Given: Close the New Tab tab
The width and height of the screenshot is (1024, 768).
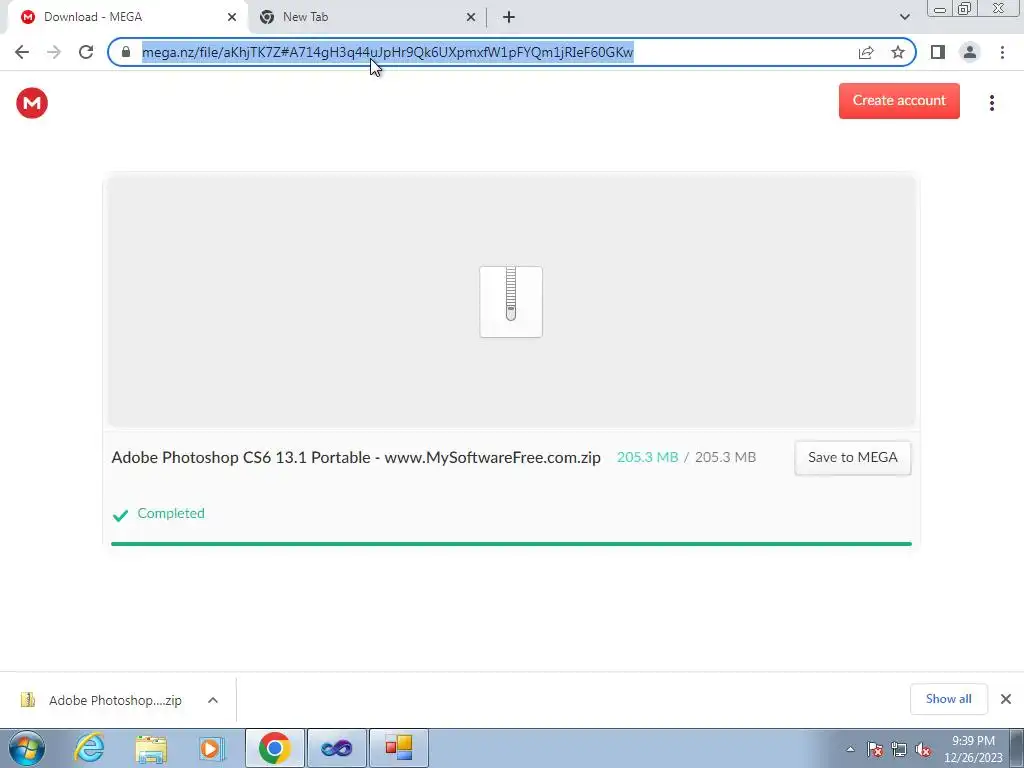Looking at the screenshot, I should (471, 17).
